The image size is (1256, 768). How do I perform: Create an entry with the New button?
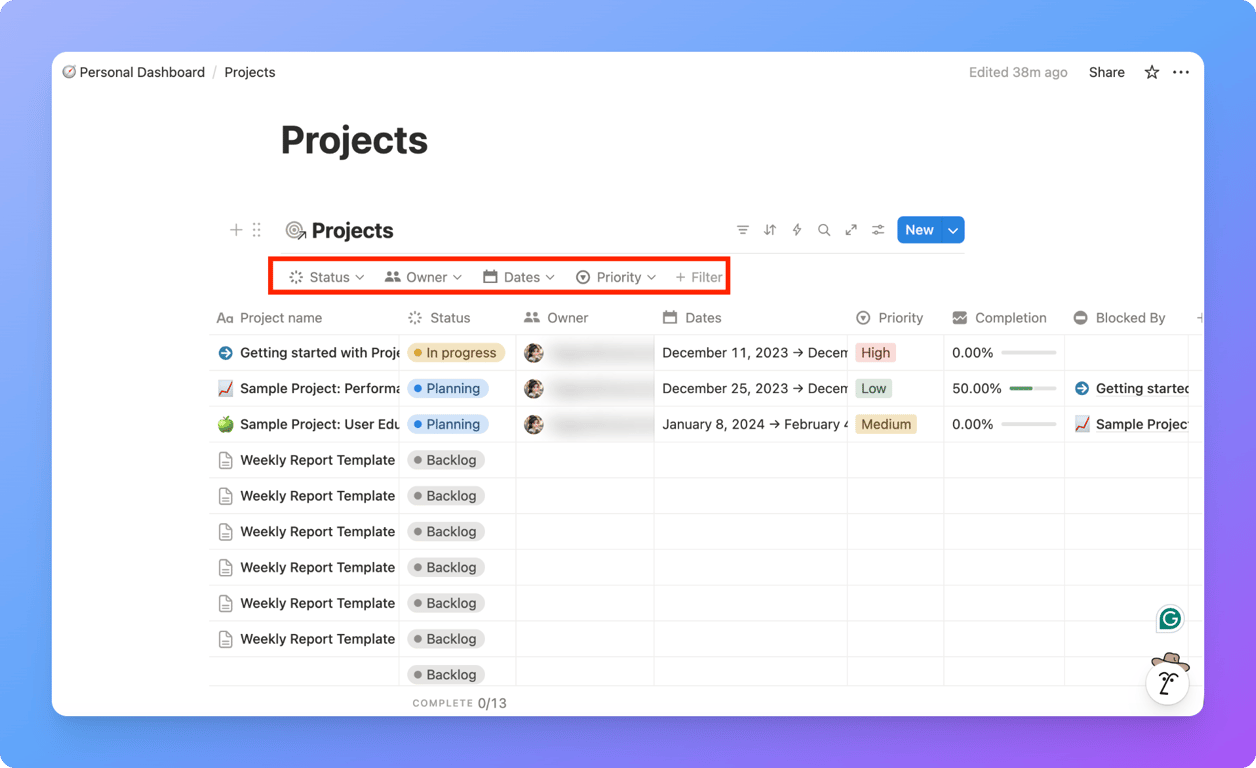coord(918,229)
